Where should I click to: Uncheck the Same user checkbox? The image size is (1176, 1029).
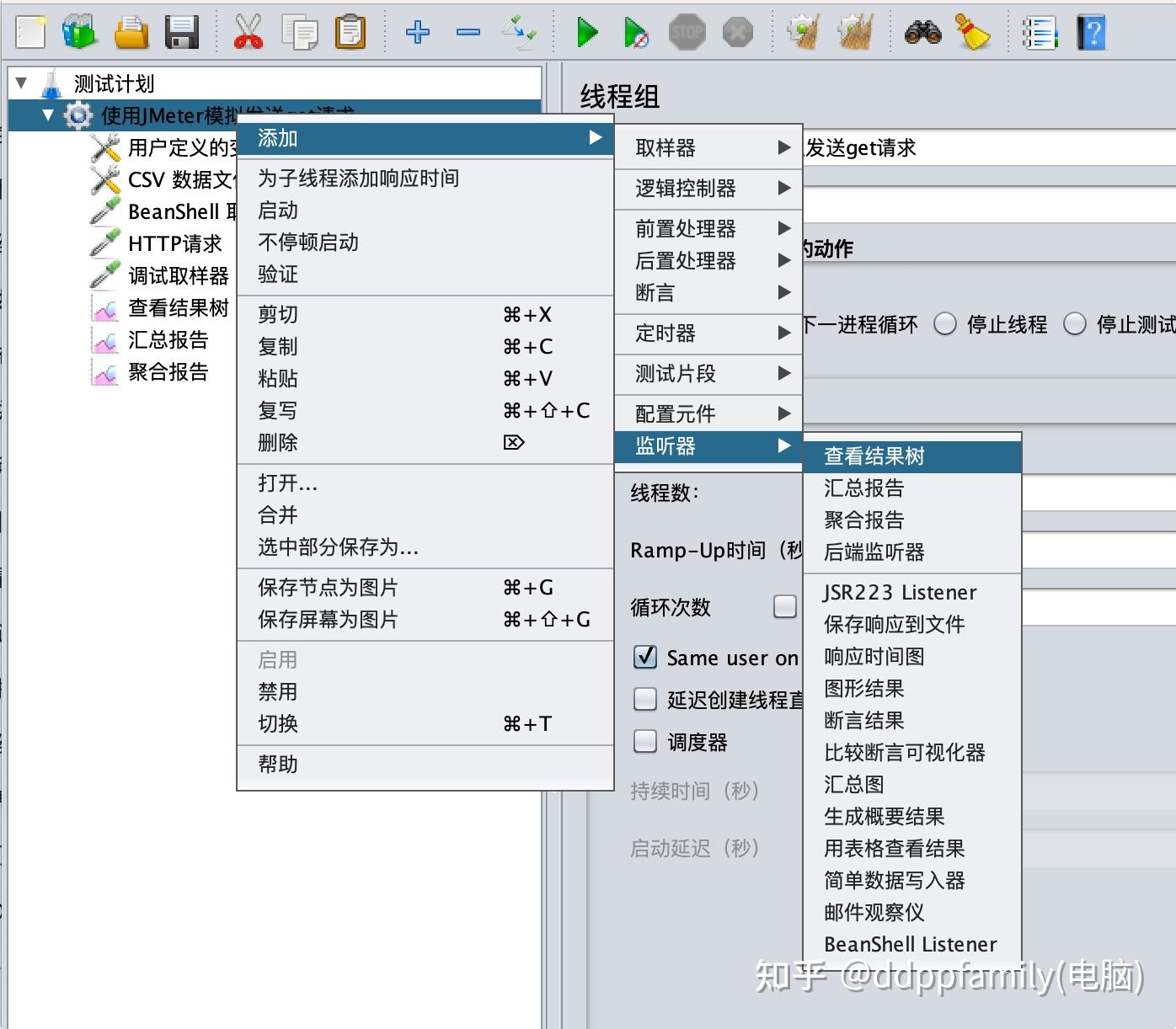tap(644, 658)
